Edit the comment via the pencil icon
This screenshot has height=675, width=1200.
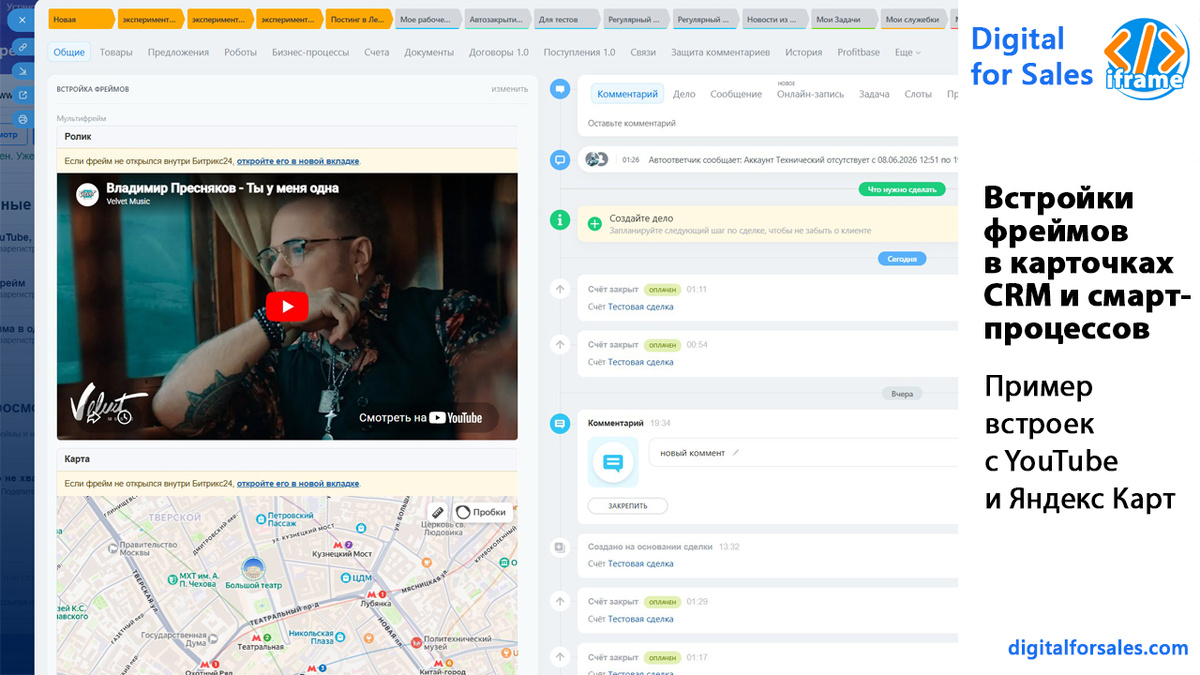tap(736, 453)
